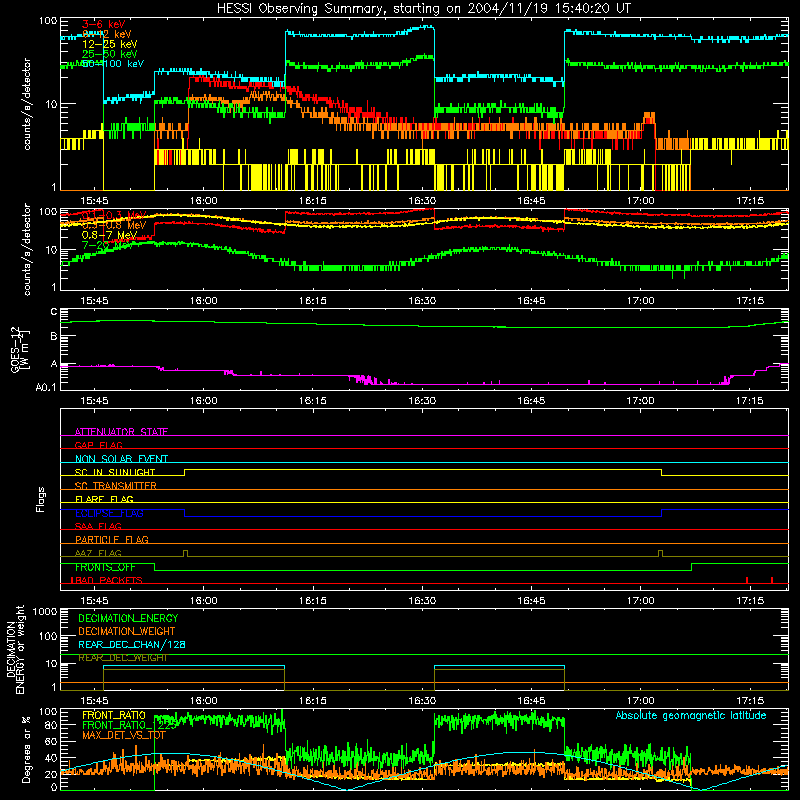Click the 7-20 MeV legend label
Screen dimensions: 800x800
coord(106,245)
